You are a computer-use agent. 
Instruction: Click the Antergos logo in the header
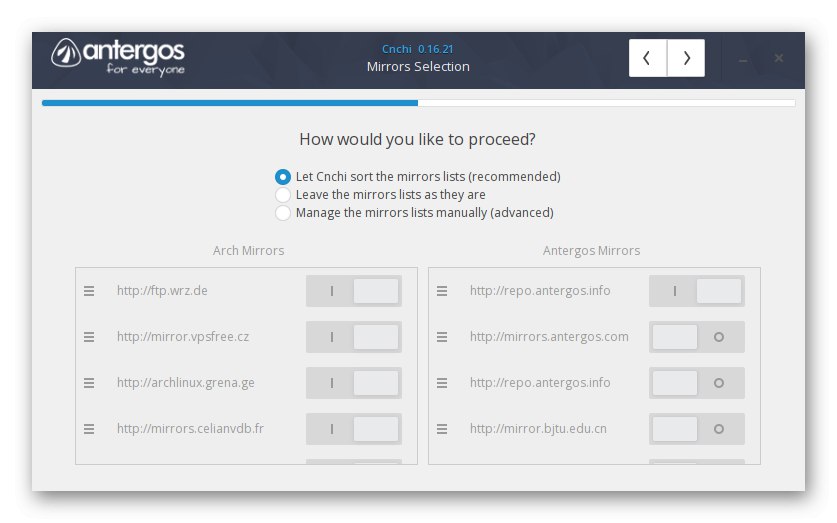point(118,57)
